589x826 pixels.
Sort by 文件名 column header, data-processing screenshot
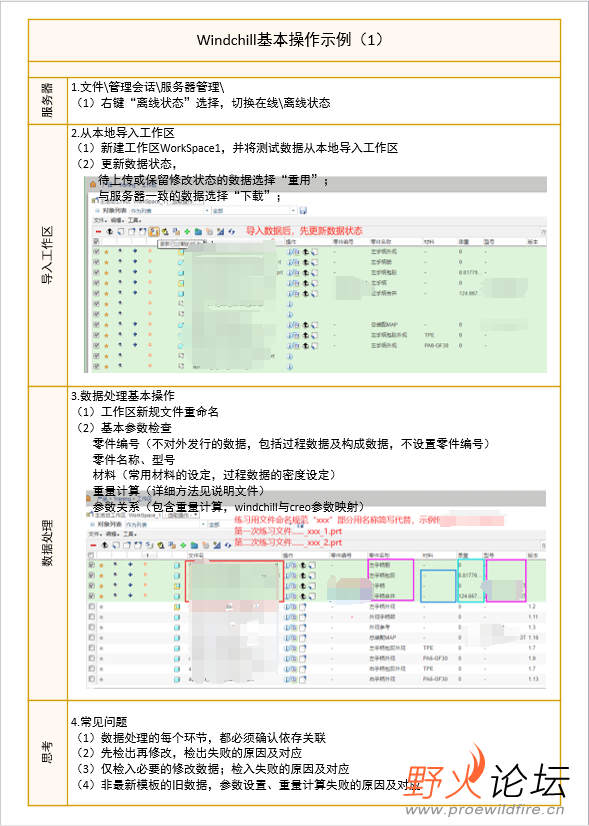click(196, 555)
